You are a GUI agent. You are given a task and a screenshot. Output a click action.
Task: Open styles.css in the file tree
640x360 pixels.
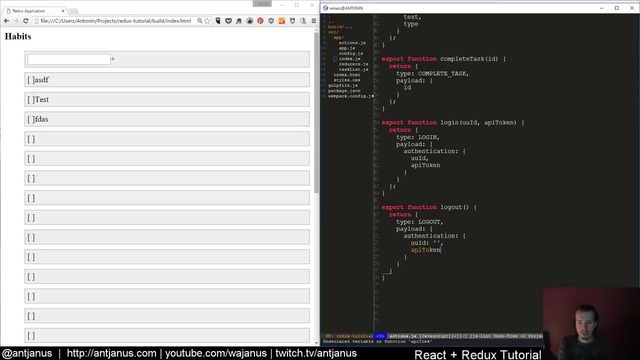(347, 80)
